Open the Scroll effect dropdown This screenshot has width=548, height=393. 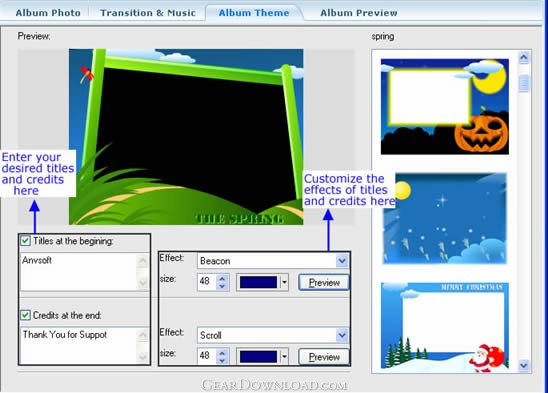342,335
